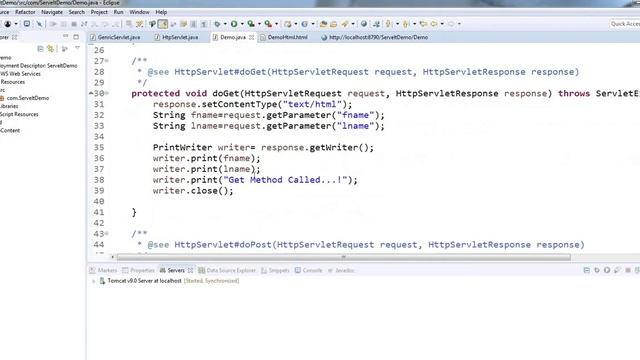Click the Open Web Browser globe icon
This screenshot has width=640, height=360.
coord(364,24)
